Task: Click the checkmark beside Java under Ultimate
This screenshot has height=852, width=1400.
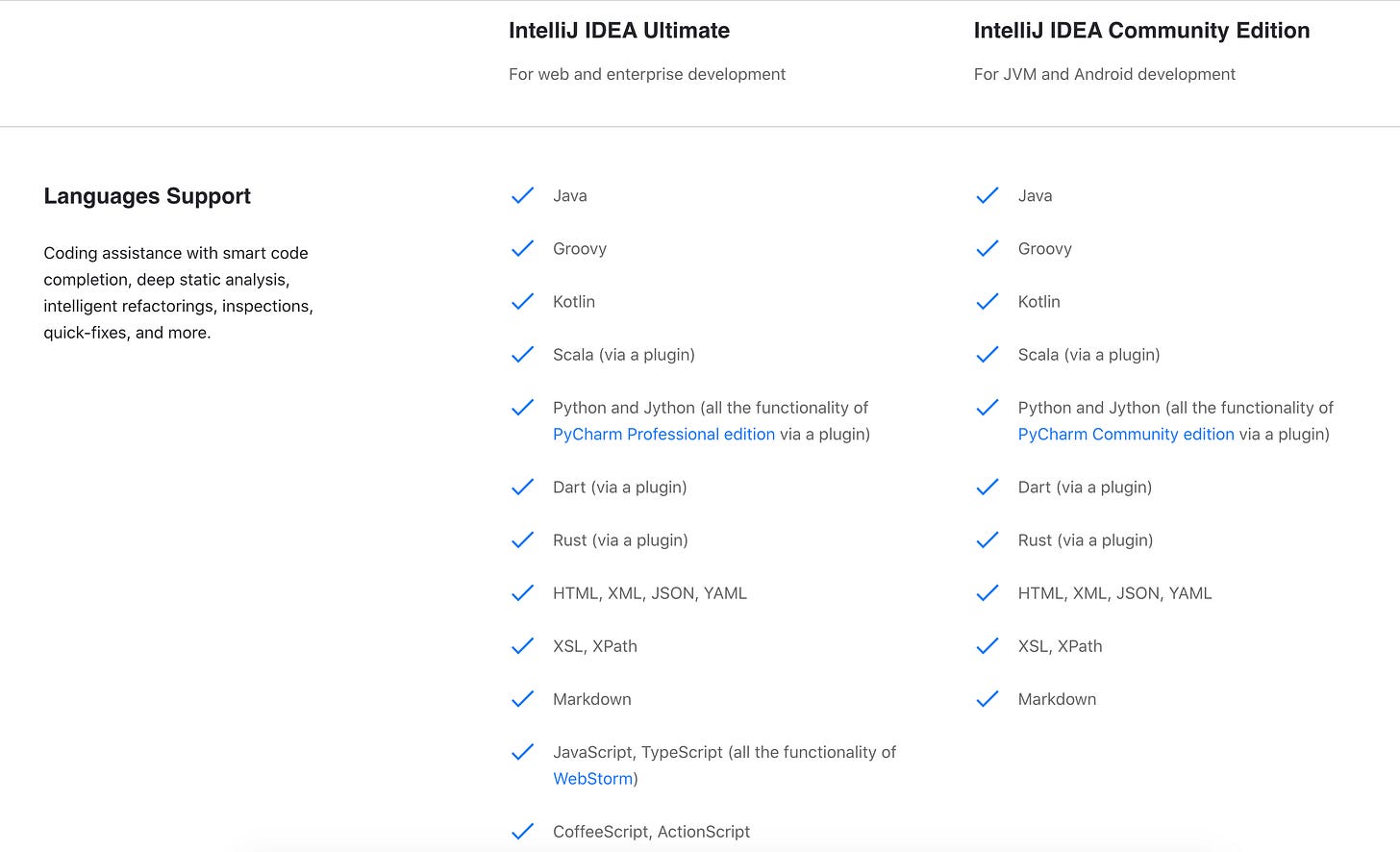Action: (522, 196)
